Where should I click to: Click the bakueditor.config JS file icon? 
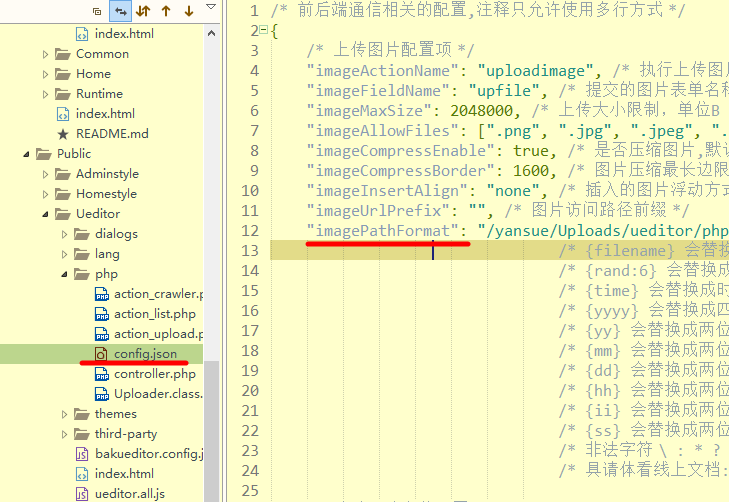pos(82,454)
